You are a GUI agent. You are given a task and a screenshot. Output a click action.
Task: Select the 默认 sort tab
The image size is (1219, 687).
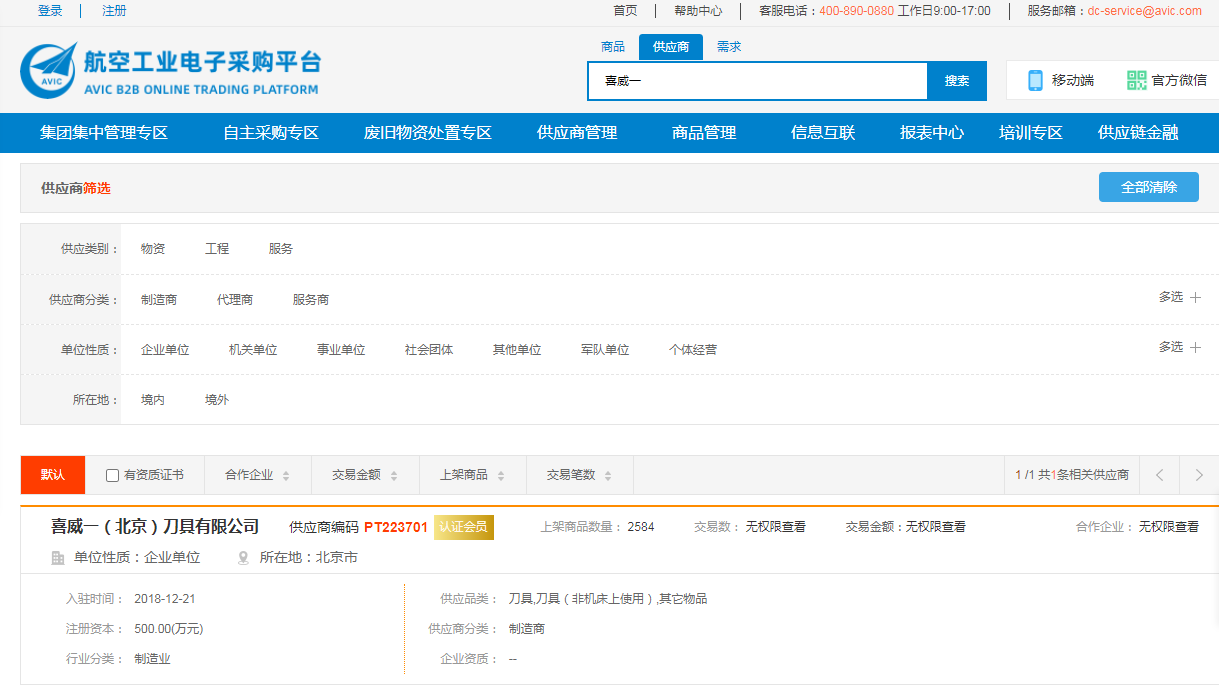[x=53, y=475]
